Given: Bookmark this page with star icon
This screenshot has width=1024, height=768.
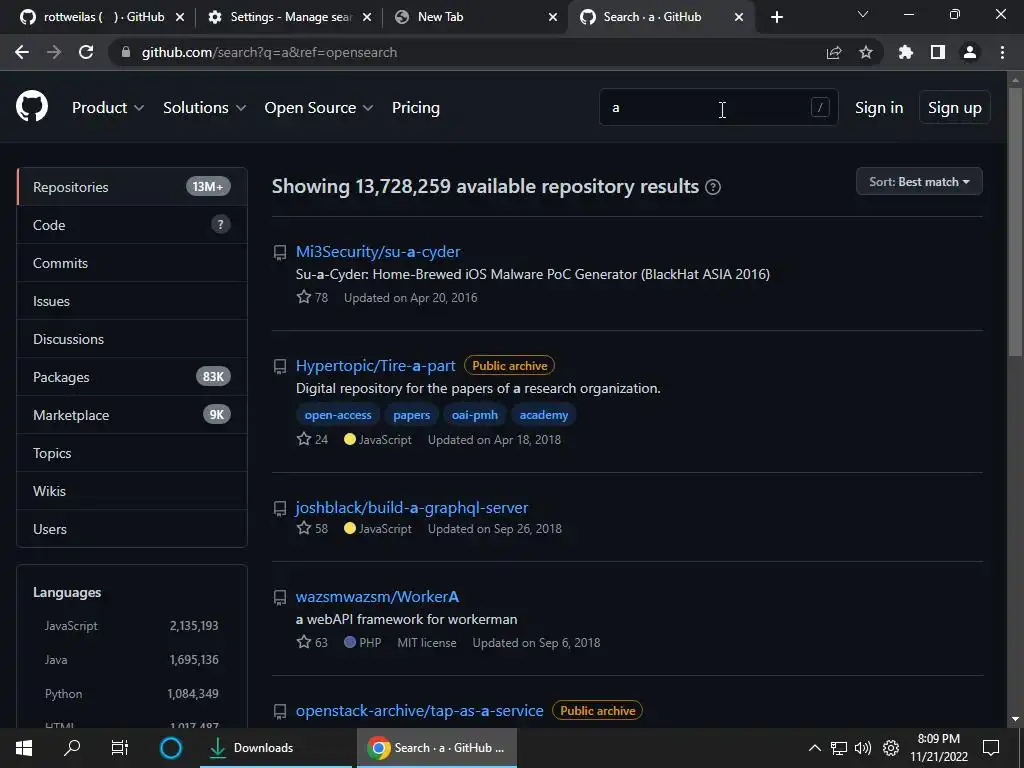Looking at the screenshot, I should click(x=866, y=52).
